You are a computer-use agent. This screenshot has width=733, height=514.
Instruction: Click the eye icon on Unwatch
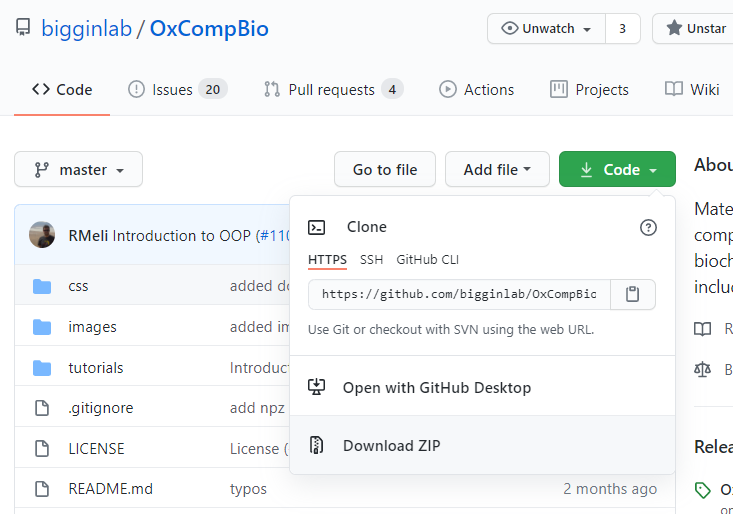(x=510, y=29)
